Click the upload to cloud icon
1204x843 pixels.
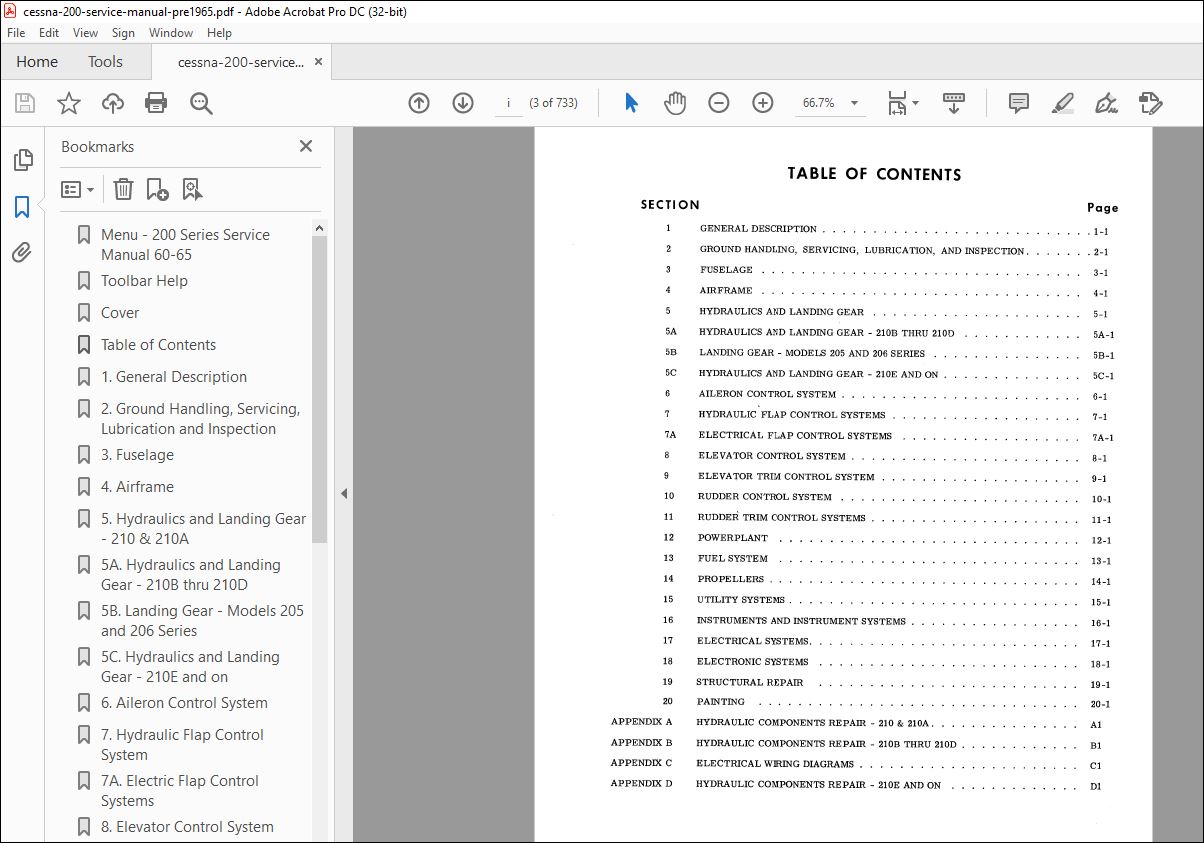pos(113,103)
